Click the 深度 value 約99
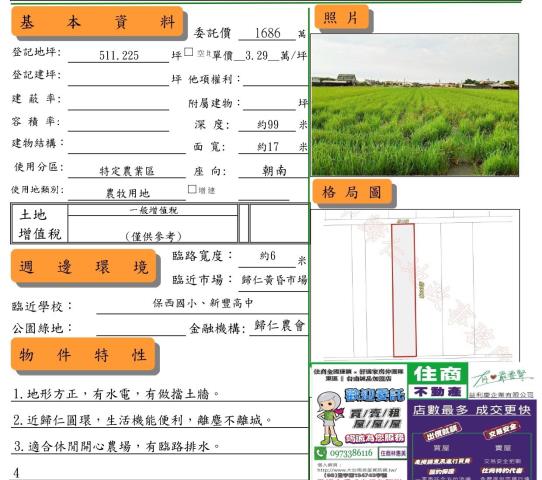This screenshot has width=542, height=480. pyautogui.click(x=268, y=124)
